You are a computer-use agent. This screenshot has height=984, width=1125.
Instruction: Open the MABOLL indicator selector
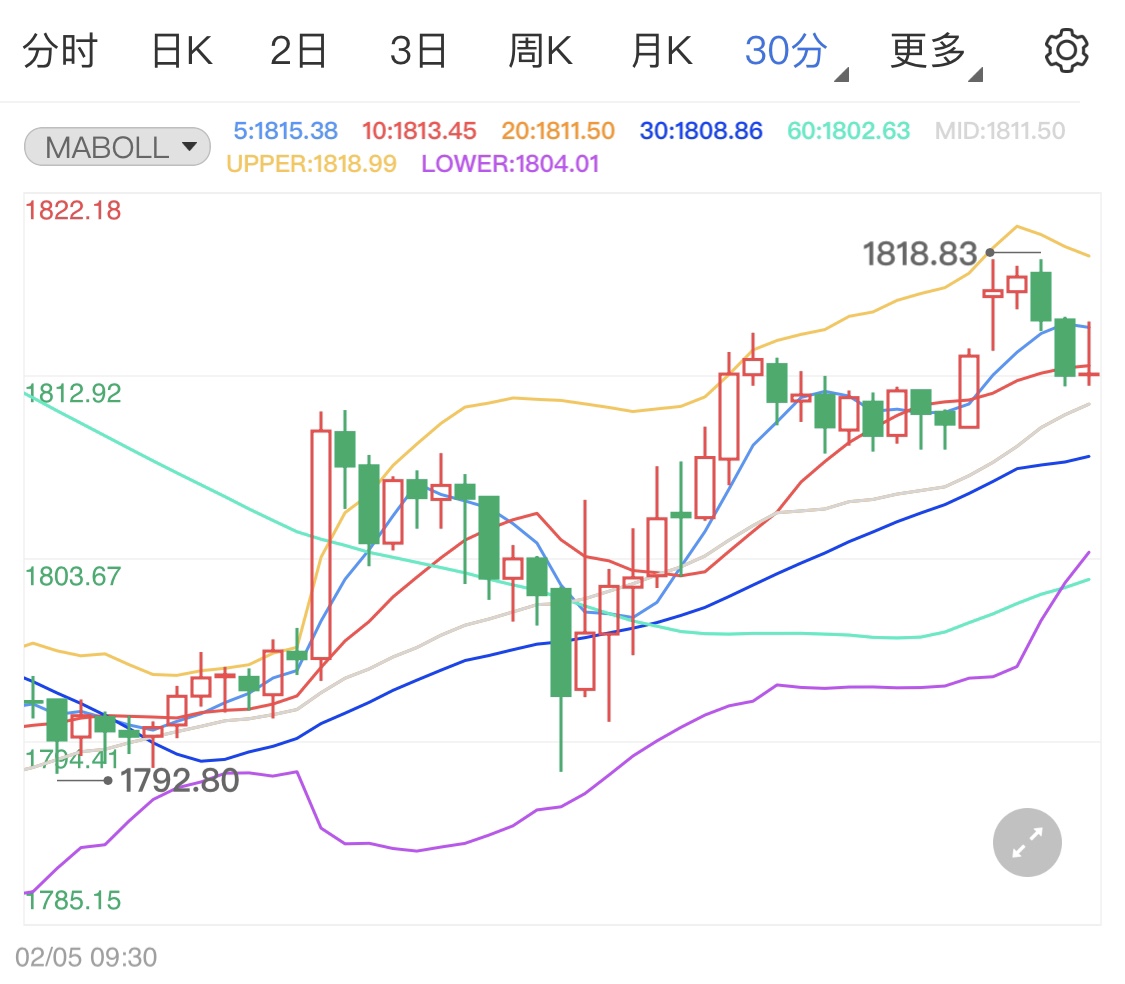pyautogui.click(x=118, y=147)
